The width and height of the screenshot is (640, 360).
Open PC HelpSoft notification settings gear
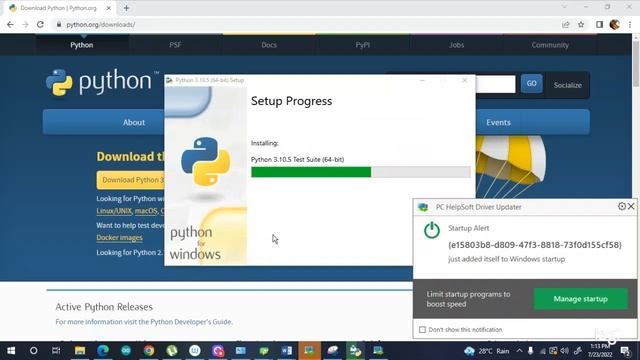[622, 207]
